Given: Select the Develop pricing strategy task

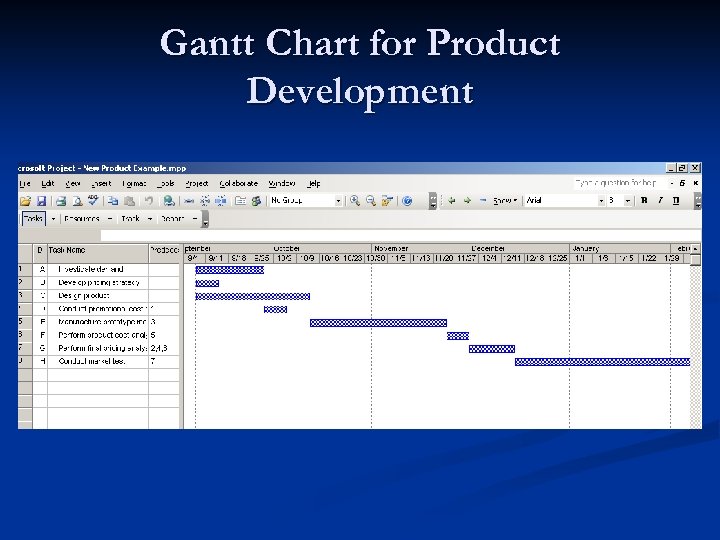Looking at the screenshot, I should tap(99, 283).
